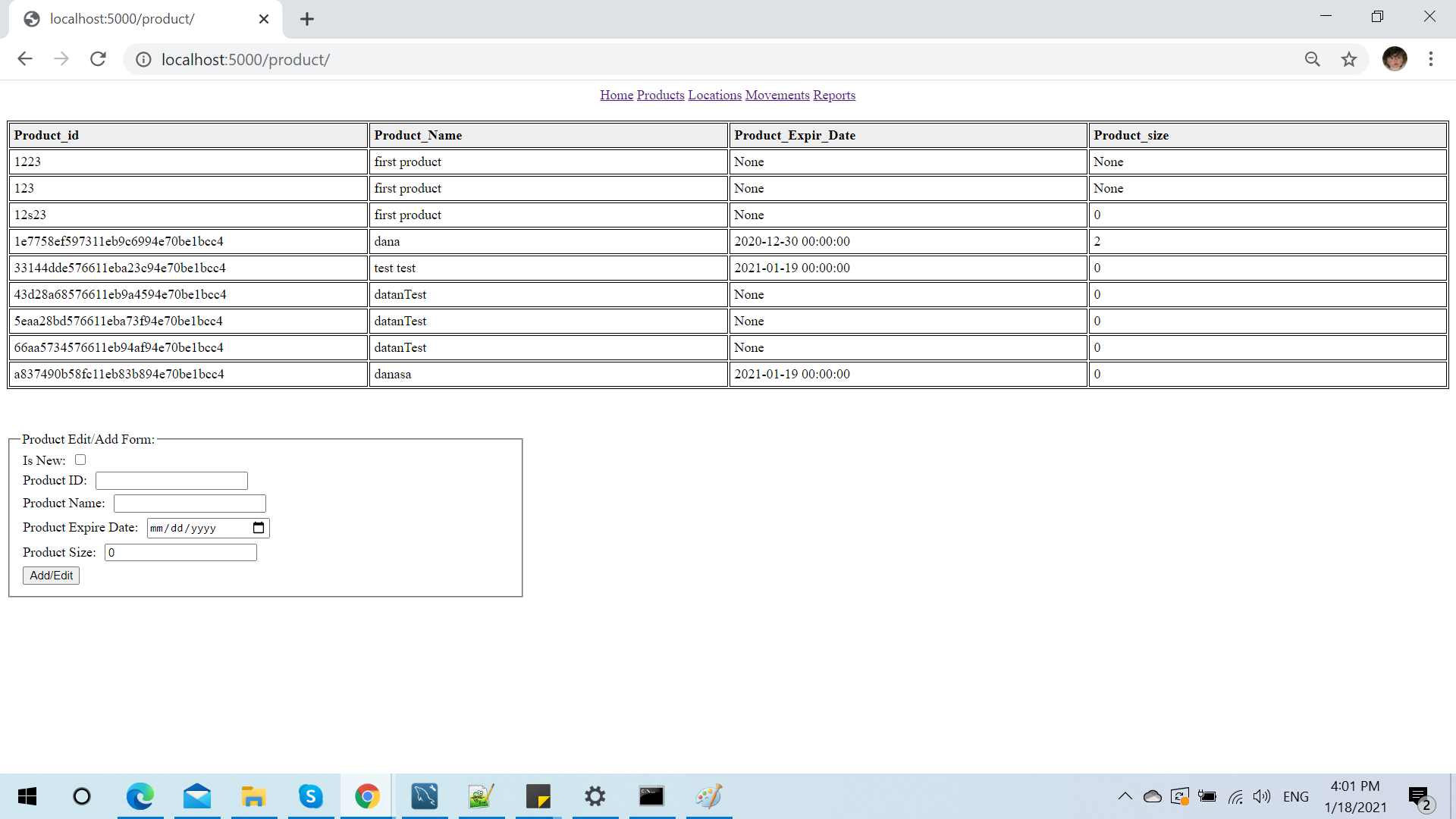Toggle the Is New checkbox
This screenshot has height=819, width=1456.
point(80,460)
